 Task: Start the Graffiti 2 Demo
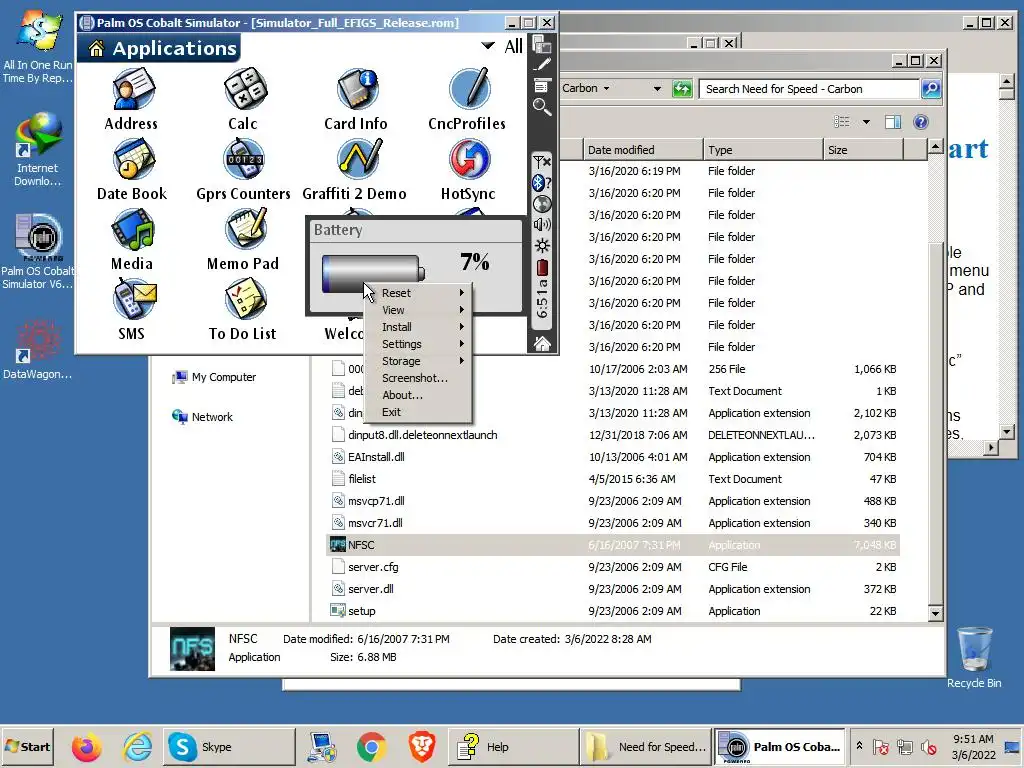[355, 170]
